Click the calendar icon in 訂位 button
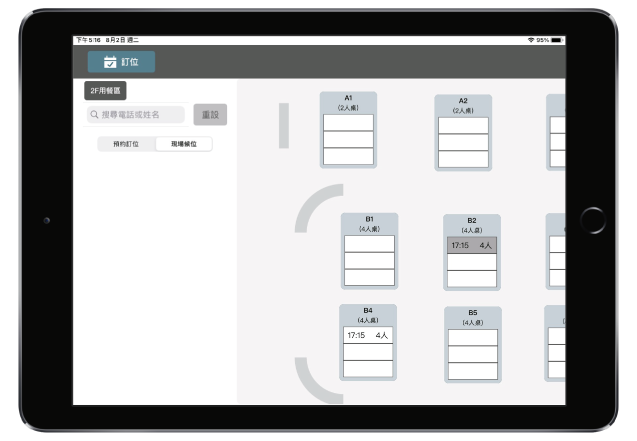This screenshot has width=637, height=441. click(x=110, y=62)
